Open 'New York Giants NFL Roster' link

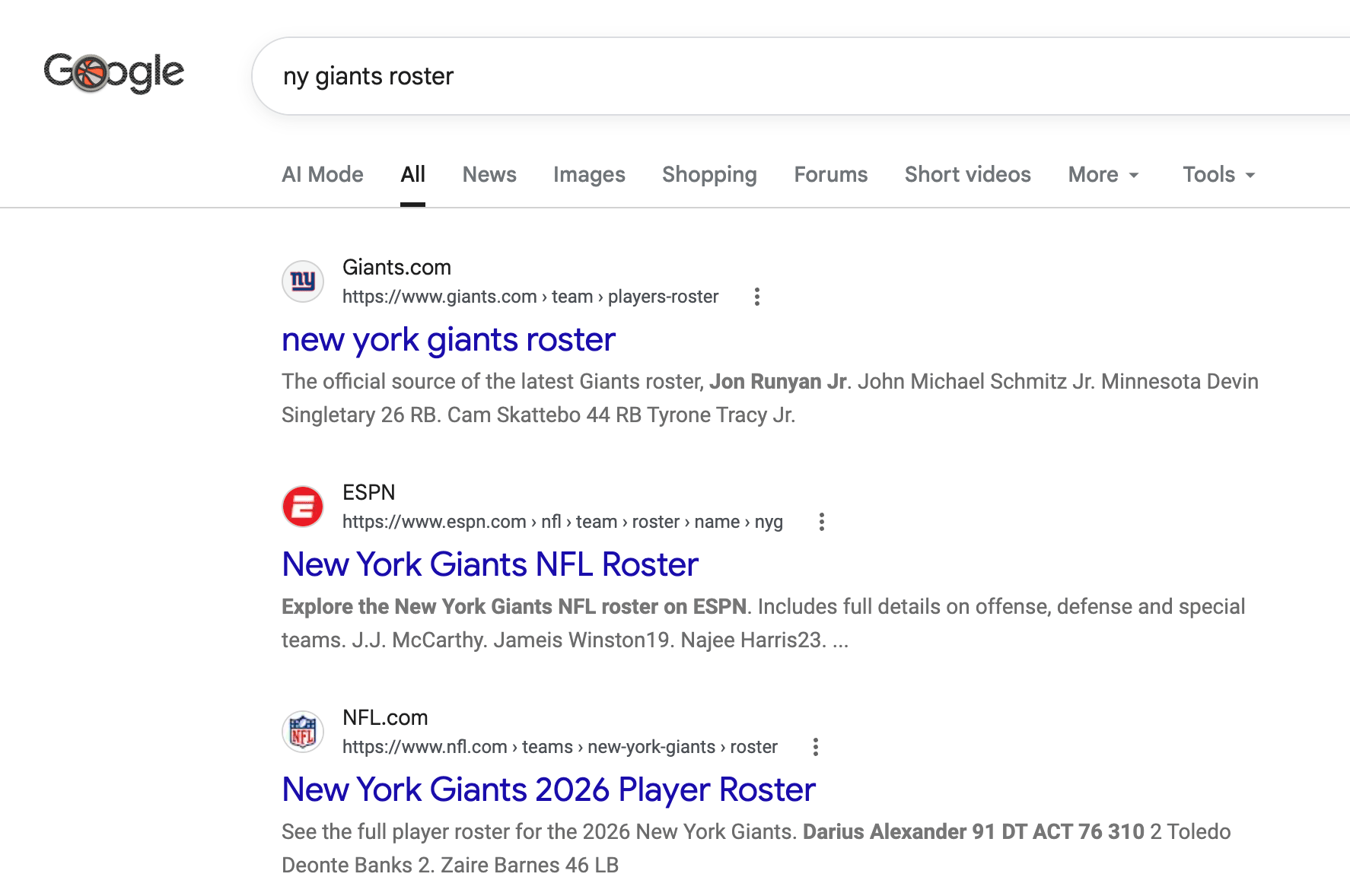(x=490, y=564)
